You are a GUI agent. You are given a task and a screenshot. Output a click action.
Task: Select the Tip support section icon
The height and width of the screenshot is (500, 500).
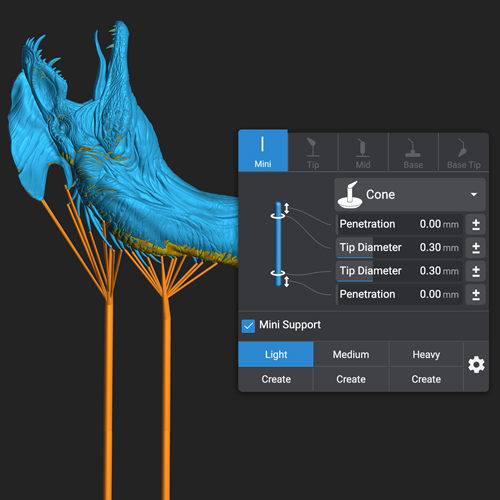click(x=313, y=147)
